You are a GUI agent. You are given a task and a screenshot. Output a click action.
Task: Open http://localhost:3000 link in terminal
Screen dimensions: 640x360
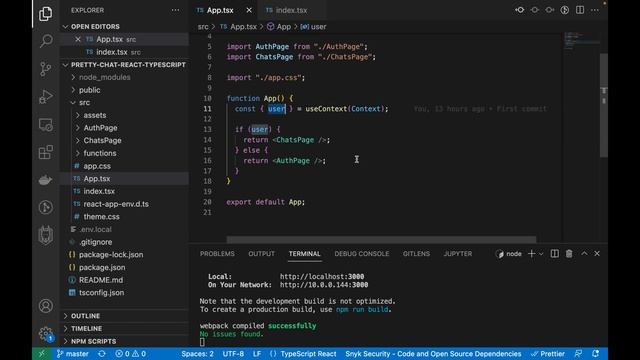[x=322, y=277]
